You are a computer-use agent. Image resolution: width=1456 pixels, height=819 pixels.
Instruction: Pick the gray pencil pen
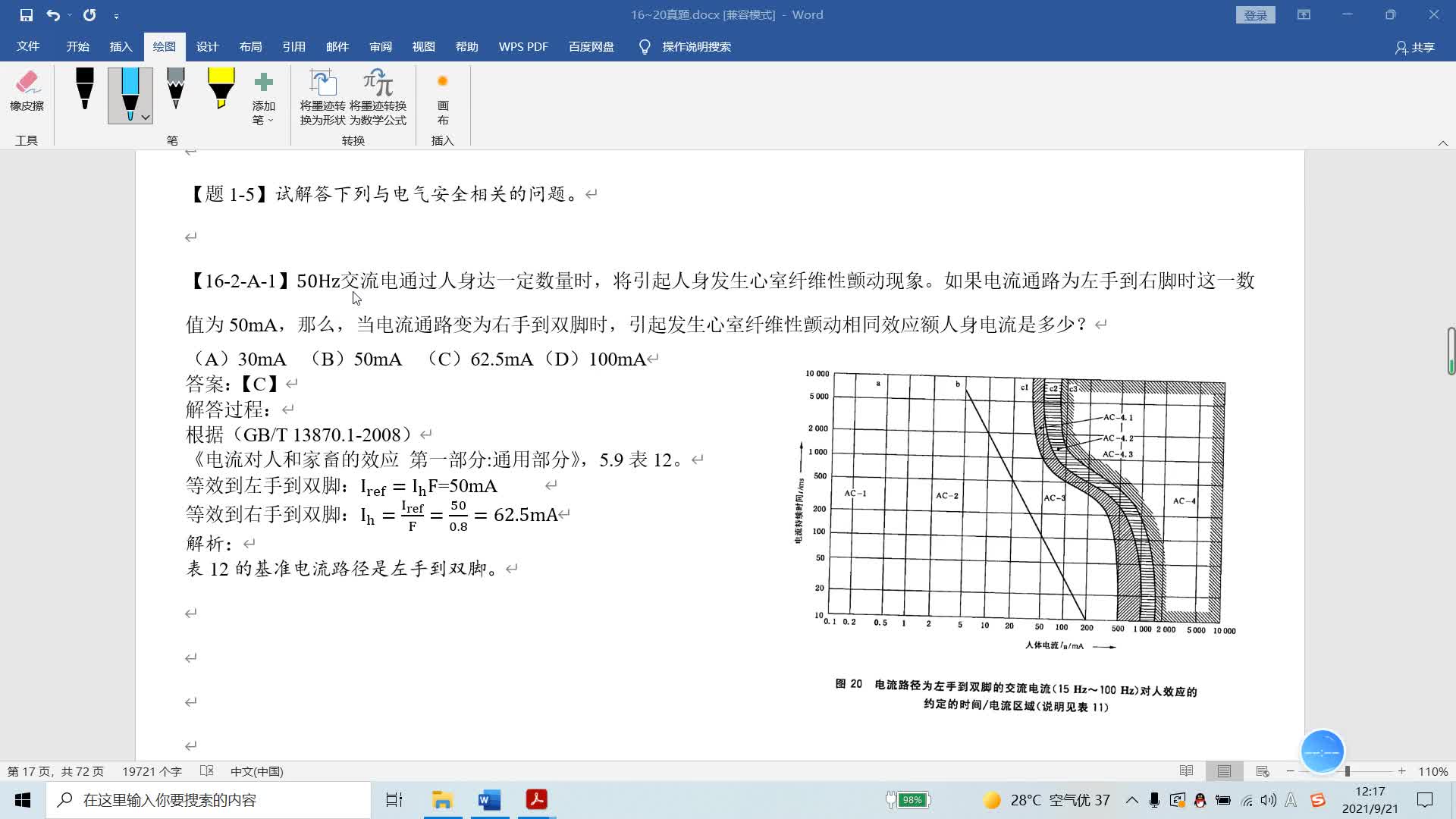click(175, 89)
